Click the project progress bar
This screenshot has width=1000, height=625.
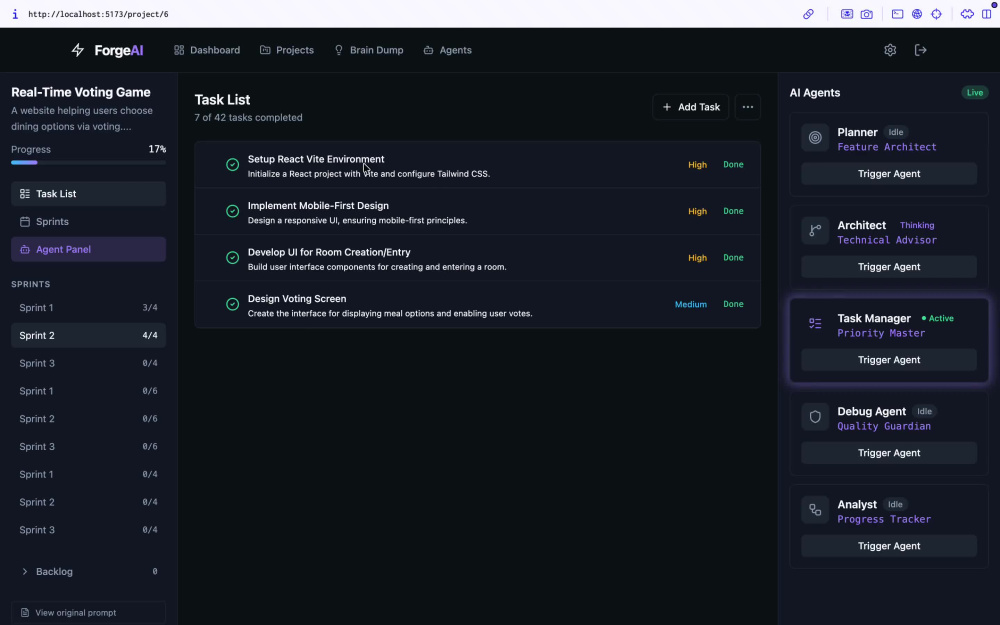(89, 163)
